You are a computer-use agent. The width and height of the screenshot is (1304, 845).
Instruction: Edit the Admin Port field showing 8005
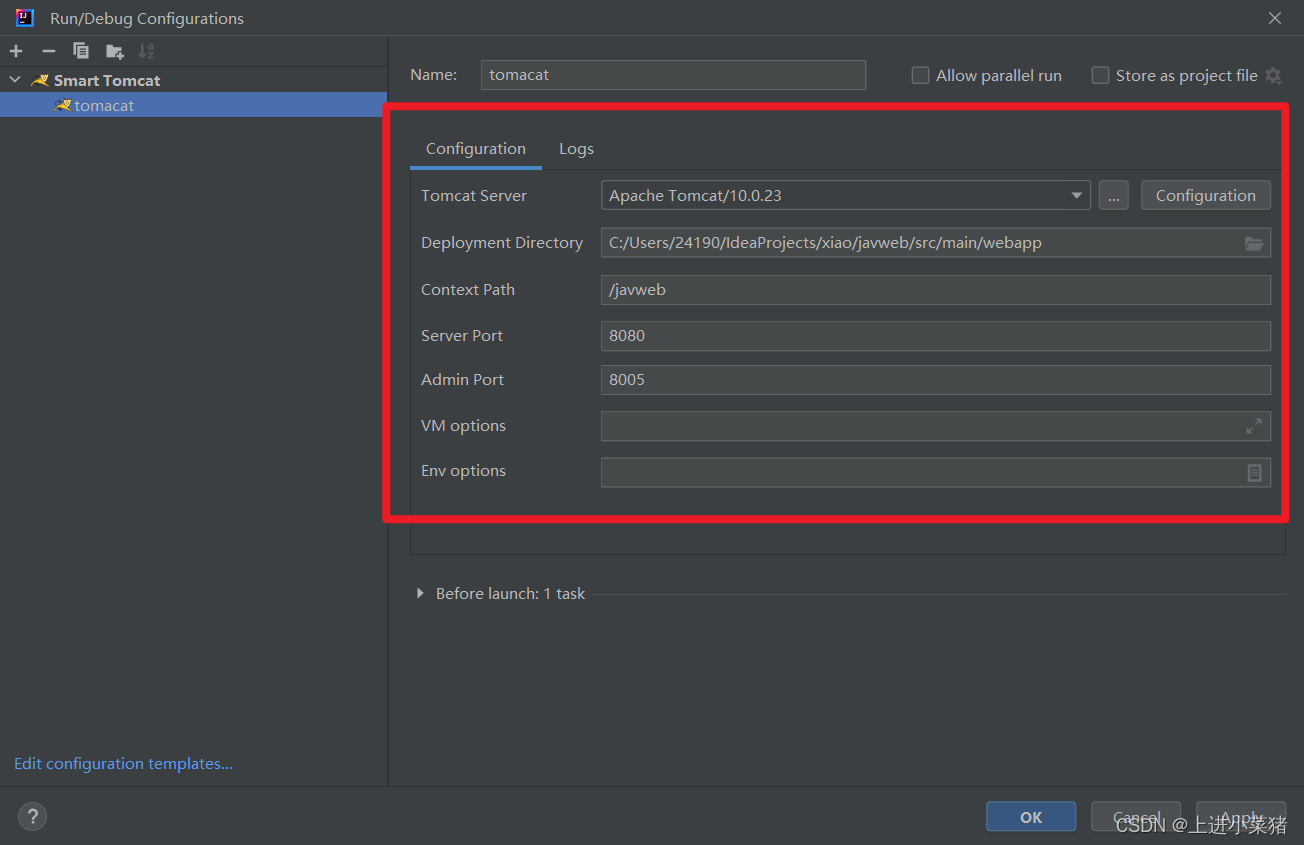936,380
